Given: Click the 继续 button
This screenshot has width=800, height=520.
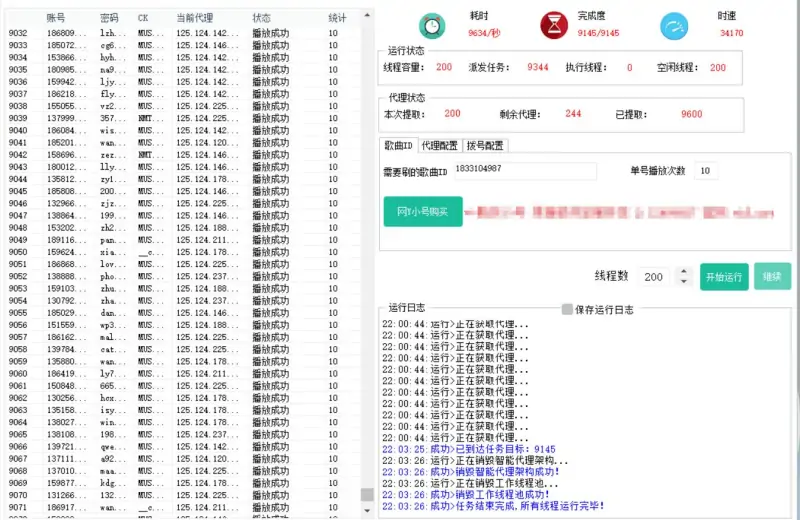Looking at the screenshot, I should [772, 277].
